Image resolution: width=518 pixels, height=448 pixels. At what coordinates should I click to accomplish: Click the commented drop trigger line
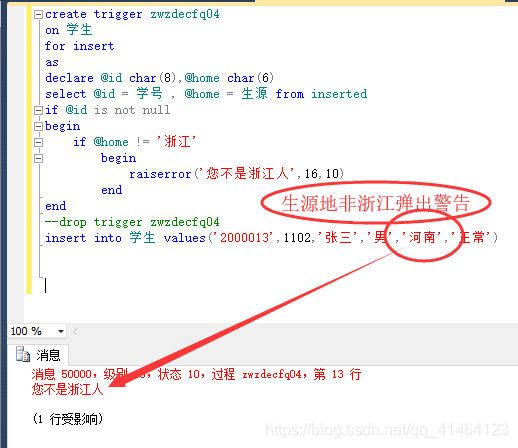(x=132, y=222)
